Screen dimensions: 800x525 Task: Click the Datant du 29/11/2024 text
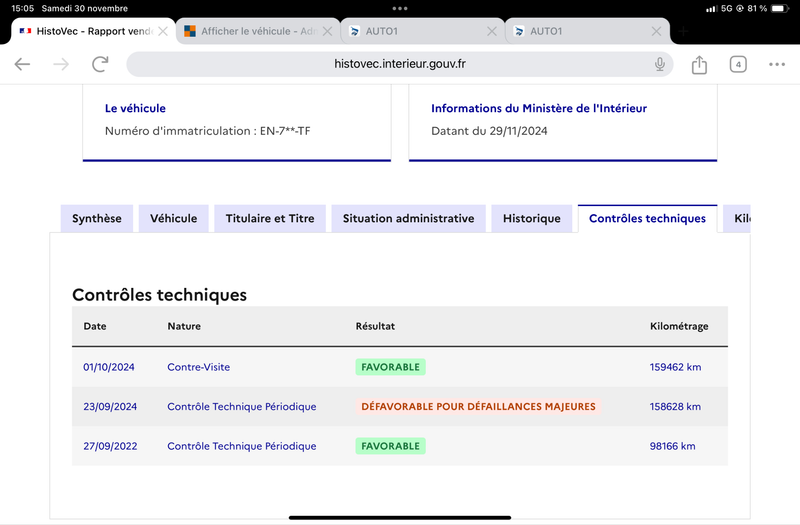pos(489,131)
